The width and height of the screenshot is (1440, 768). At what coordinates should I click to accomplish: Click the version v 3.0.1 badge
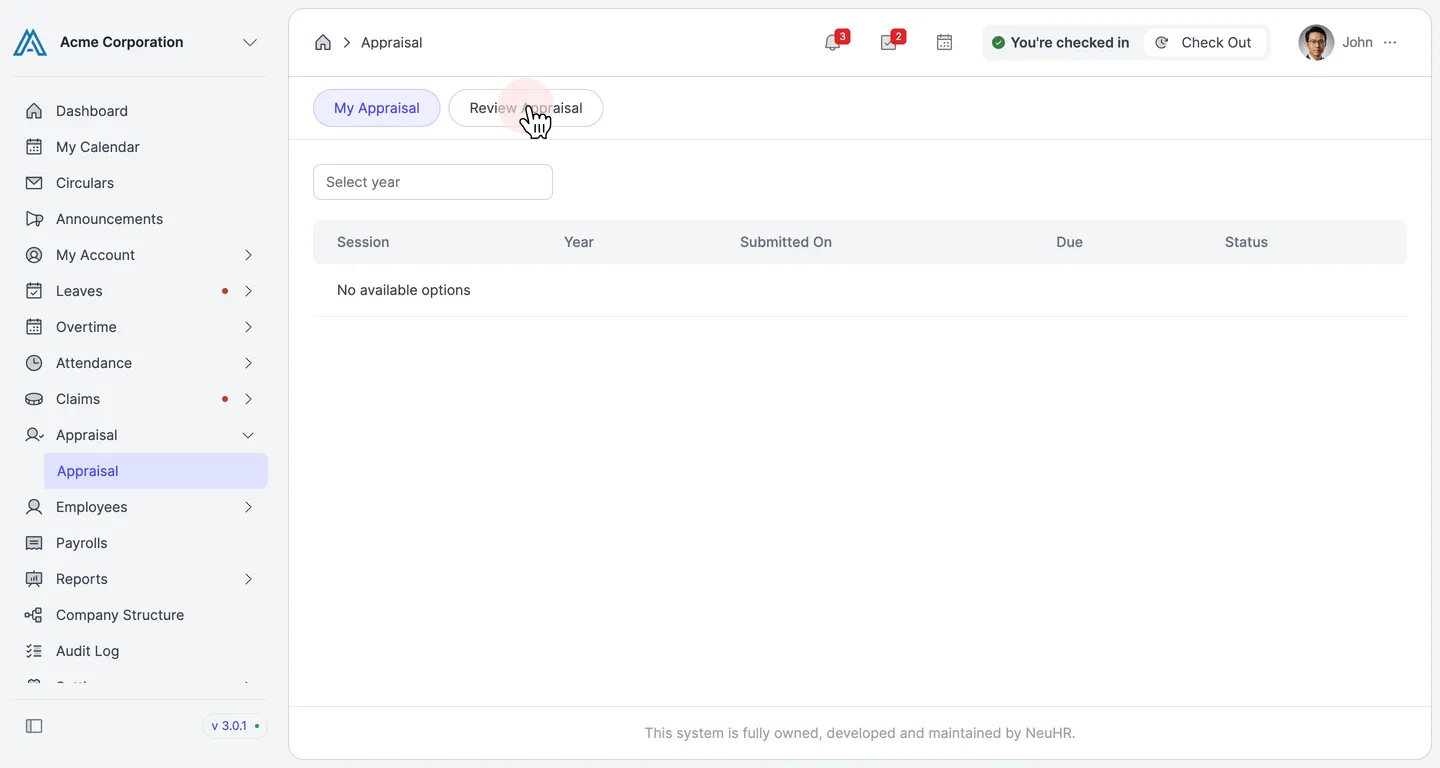coord(235,726)
